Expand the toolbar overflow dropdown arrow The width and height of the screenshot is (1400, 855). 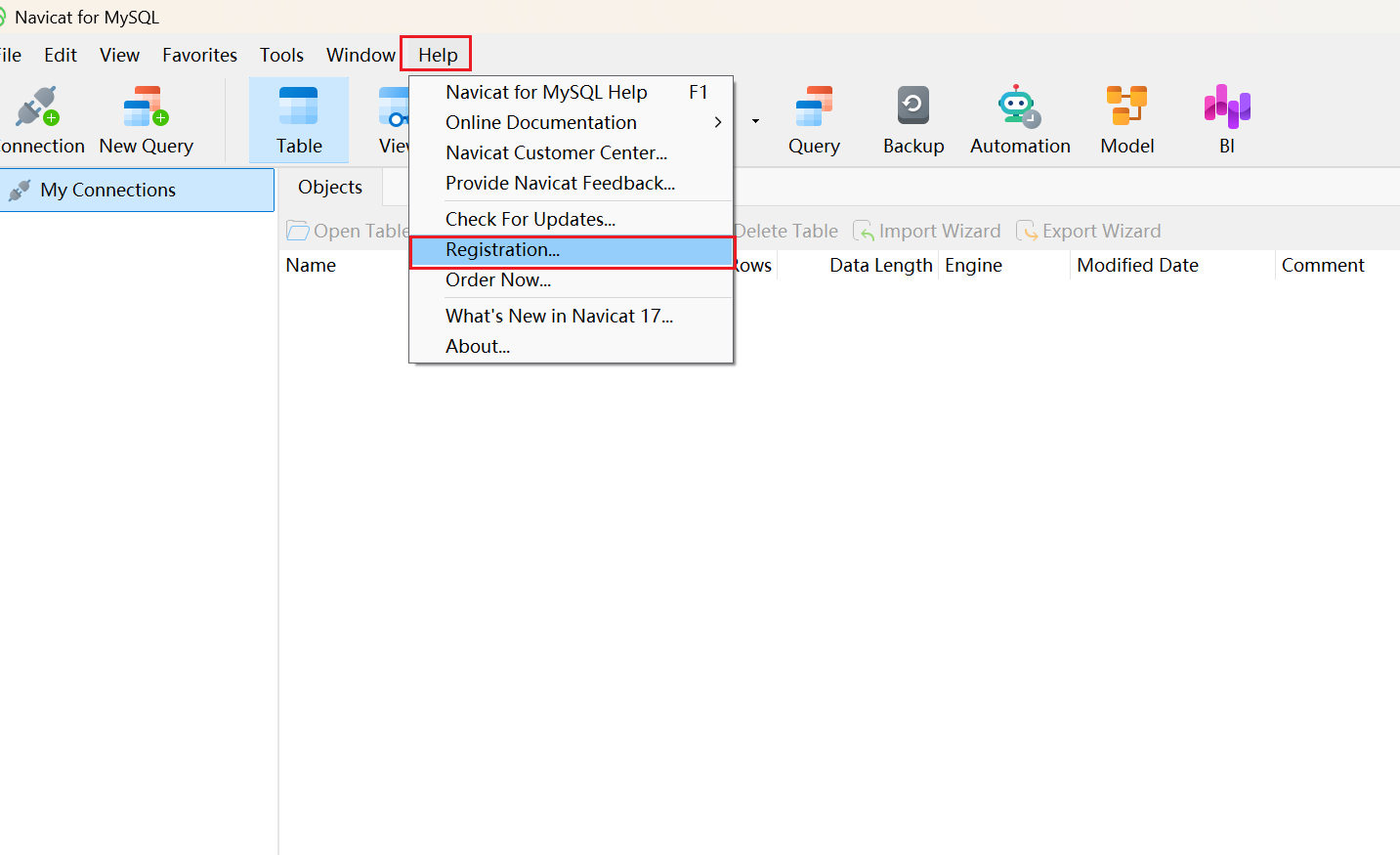tap(755, 121)
